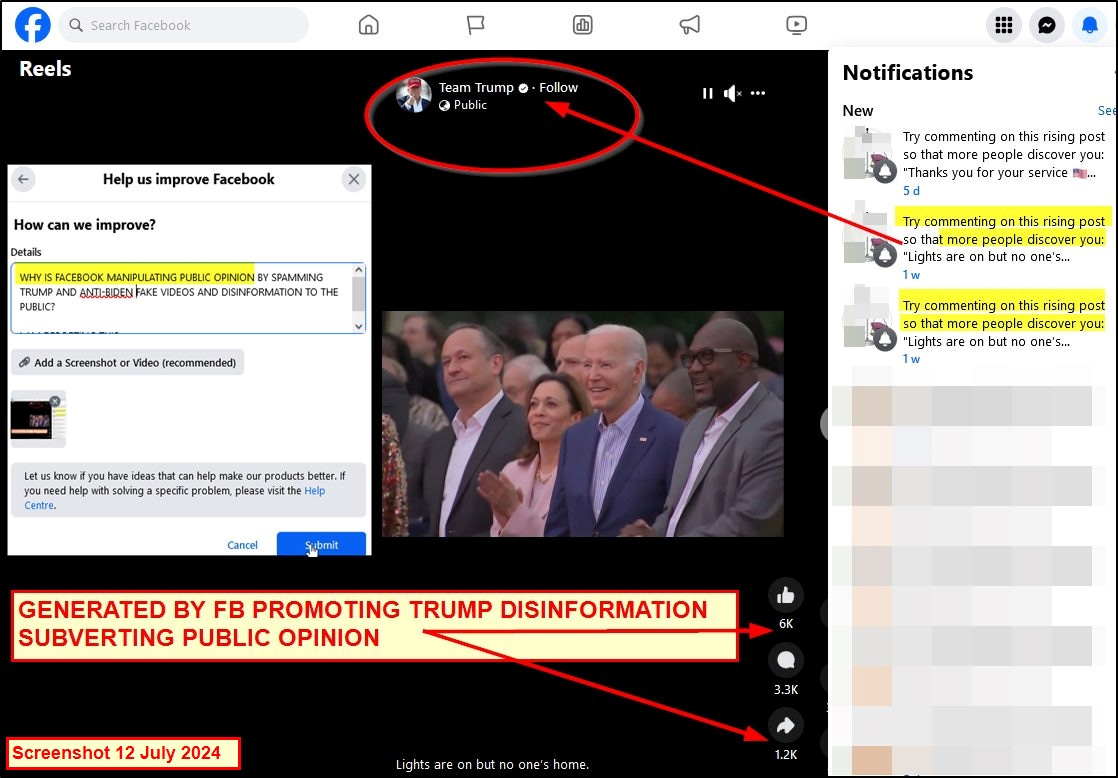1118x778 pixels.
Task: Open the apps grid menu
Action: tap(1004, 25)
